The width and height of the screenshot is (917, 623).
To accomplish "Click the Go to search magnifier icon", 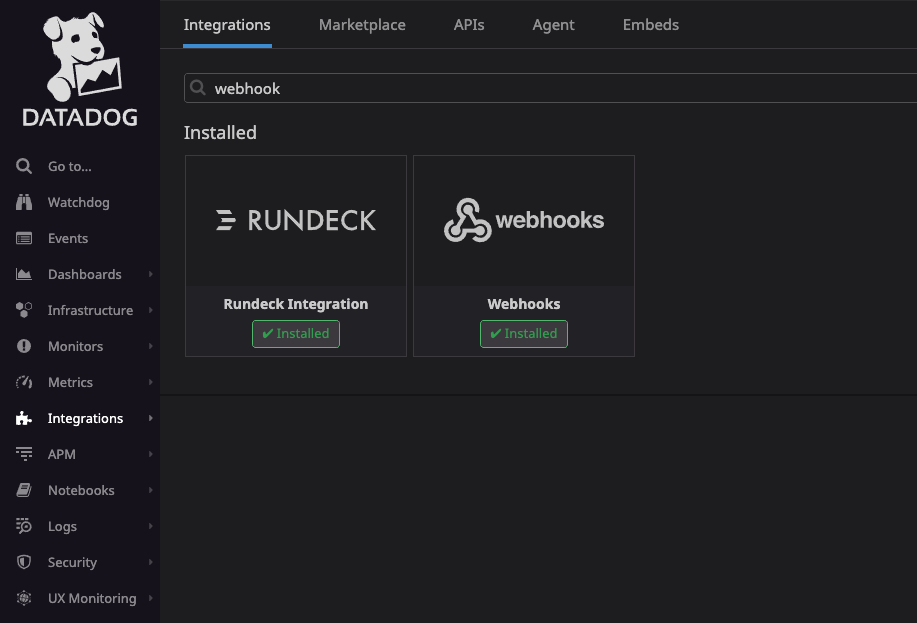I will pyautogui.click(x=24, y=166).
